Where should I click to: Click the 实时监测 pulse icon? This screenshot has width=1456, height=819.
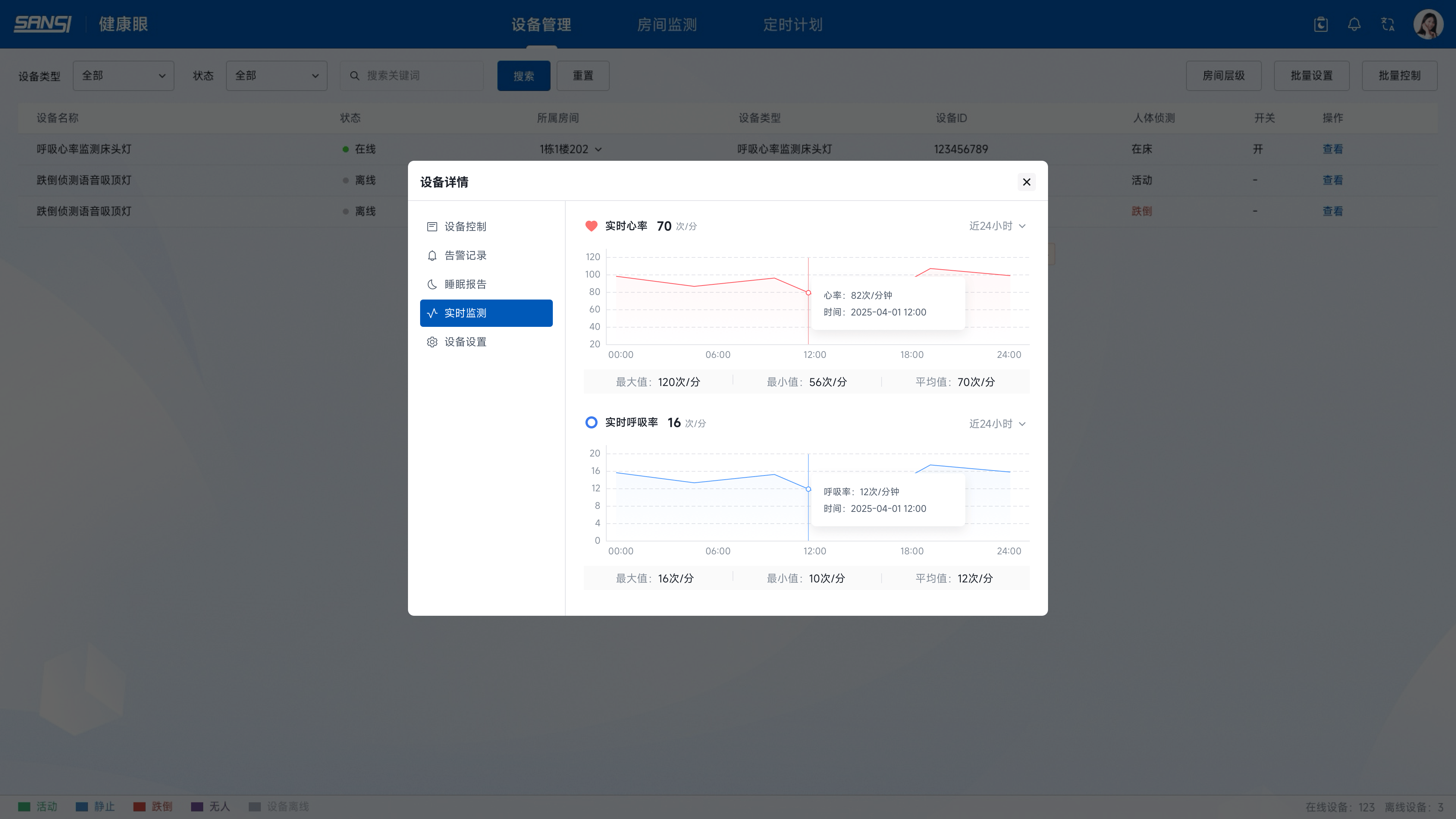(432, 313)
